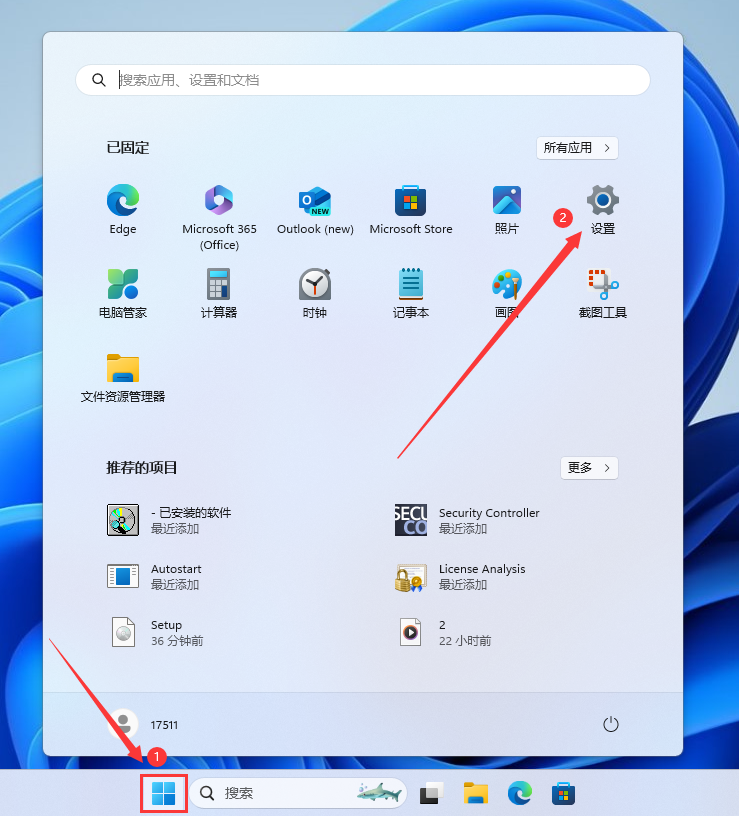Click Windows Start button on taskbar
Screen dimensions: 739x816
pyautogui.click(x=163, y=793)
